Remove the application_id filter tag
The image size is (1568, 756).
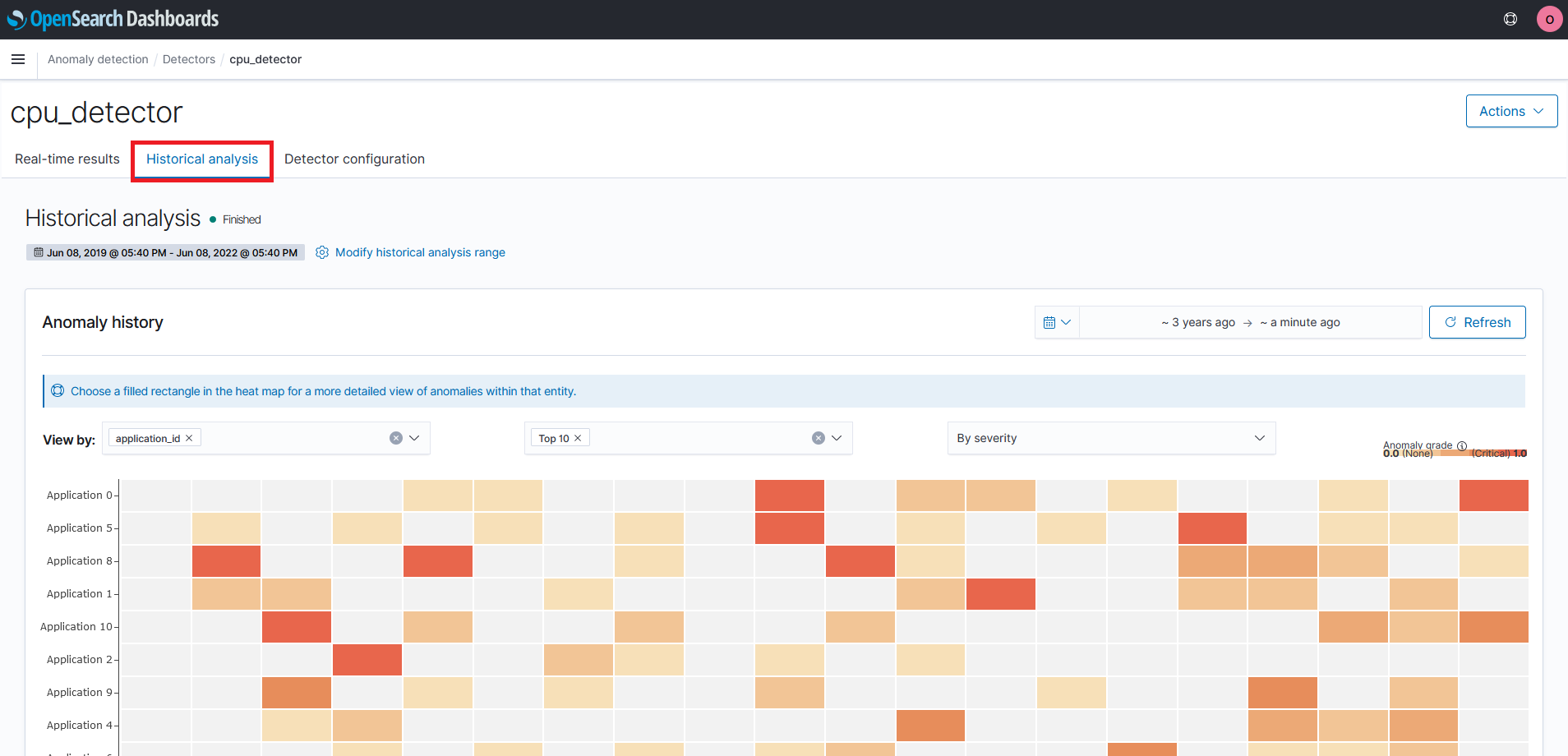[189, 438]
